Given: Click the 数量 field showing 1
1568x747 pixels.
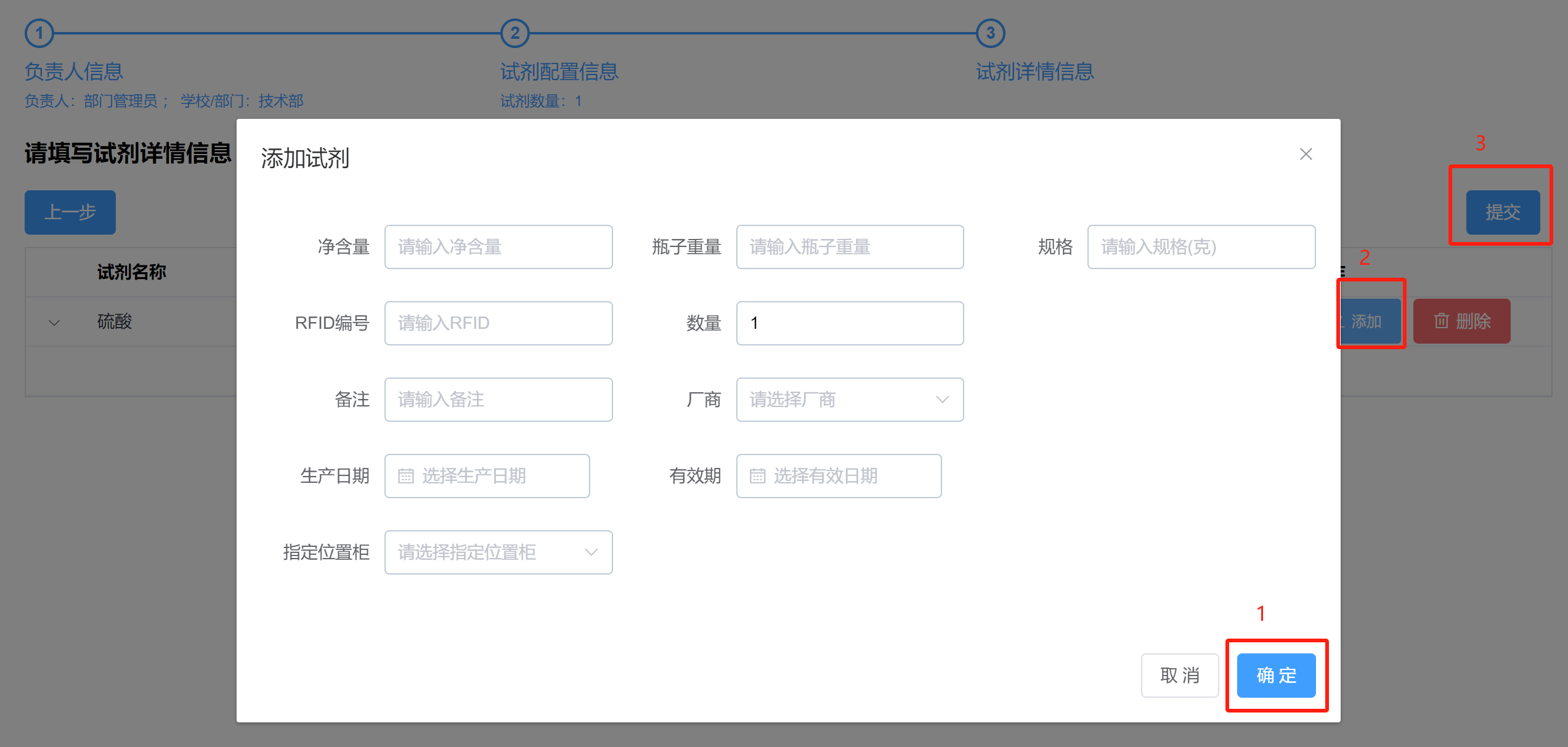Looking at the screenshot, I should [x=850, y=323].
